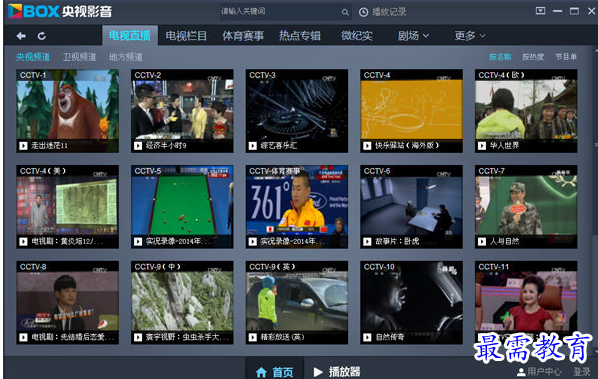598x379 pixels.
Task: Click the user center person icon
Action: [x=521, y=372]
